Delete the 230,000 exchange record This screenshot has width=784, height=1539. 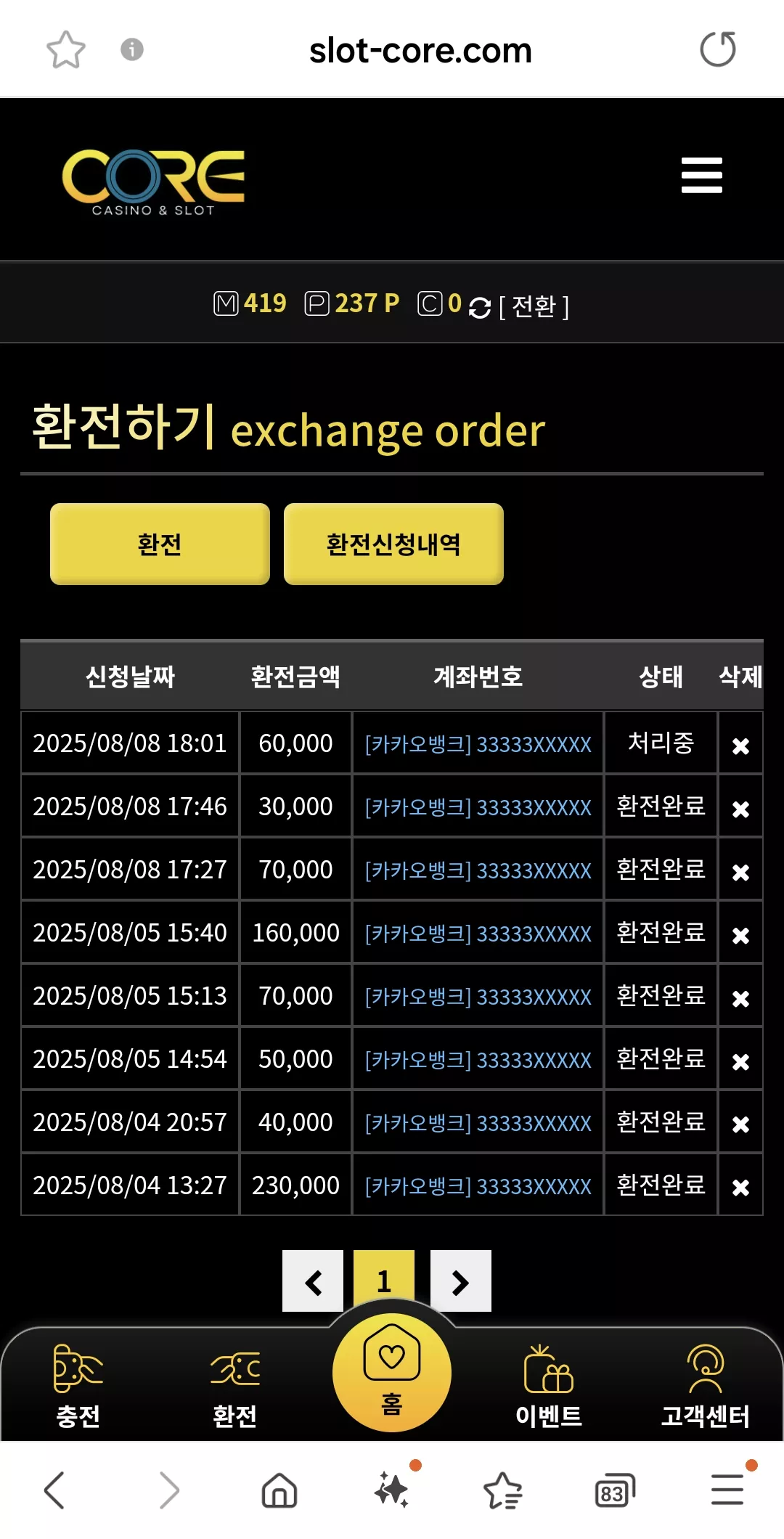[x=740, y=1188]
